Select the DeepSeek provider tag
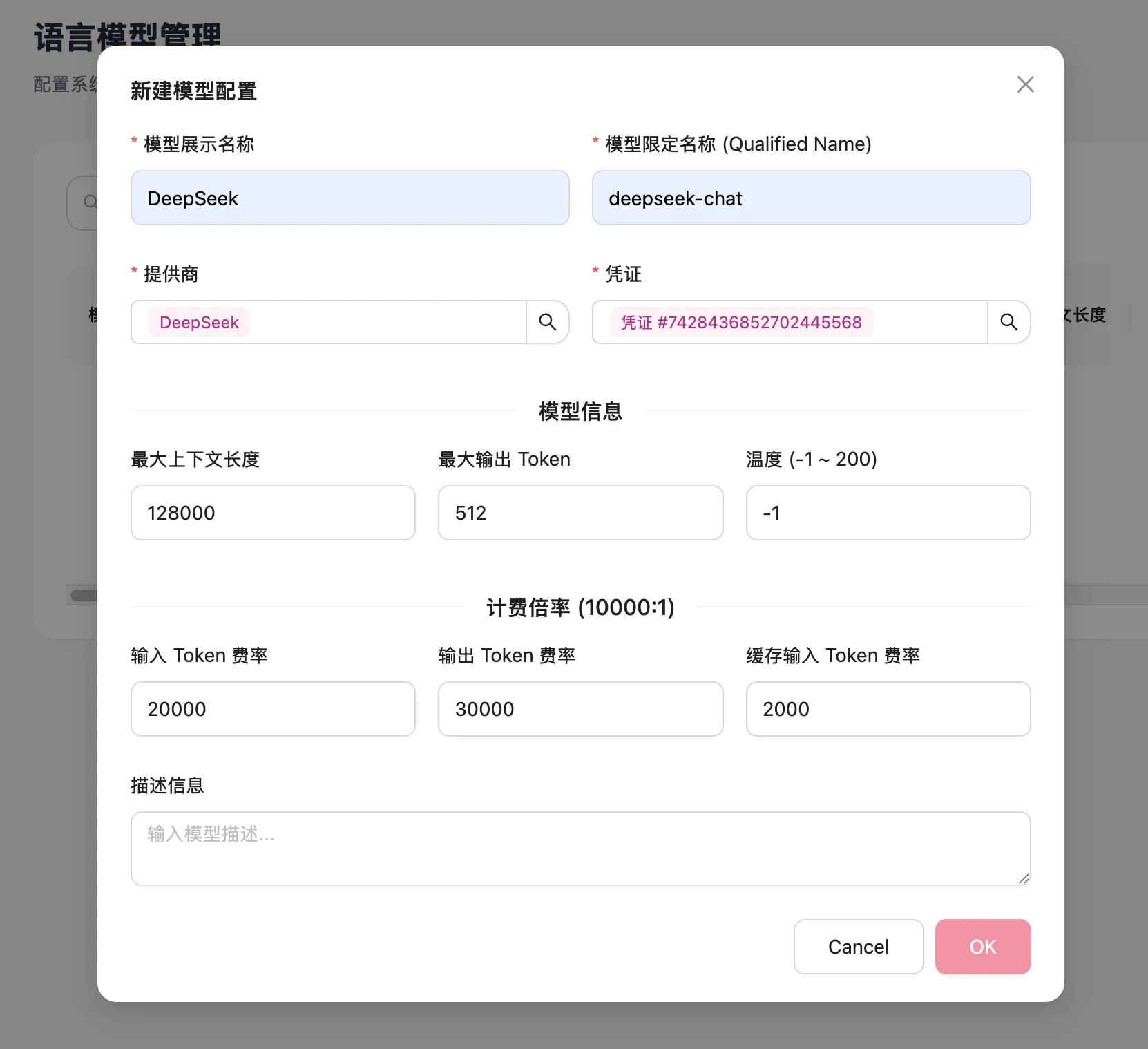Screen dimensions: 1148x1049 (x=199, y=323)
